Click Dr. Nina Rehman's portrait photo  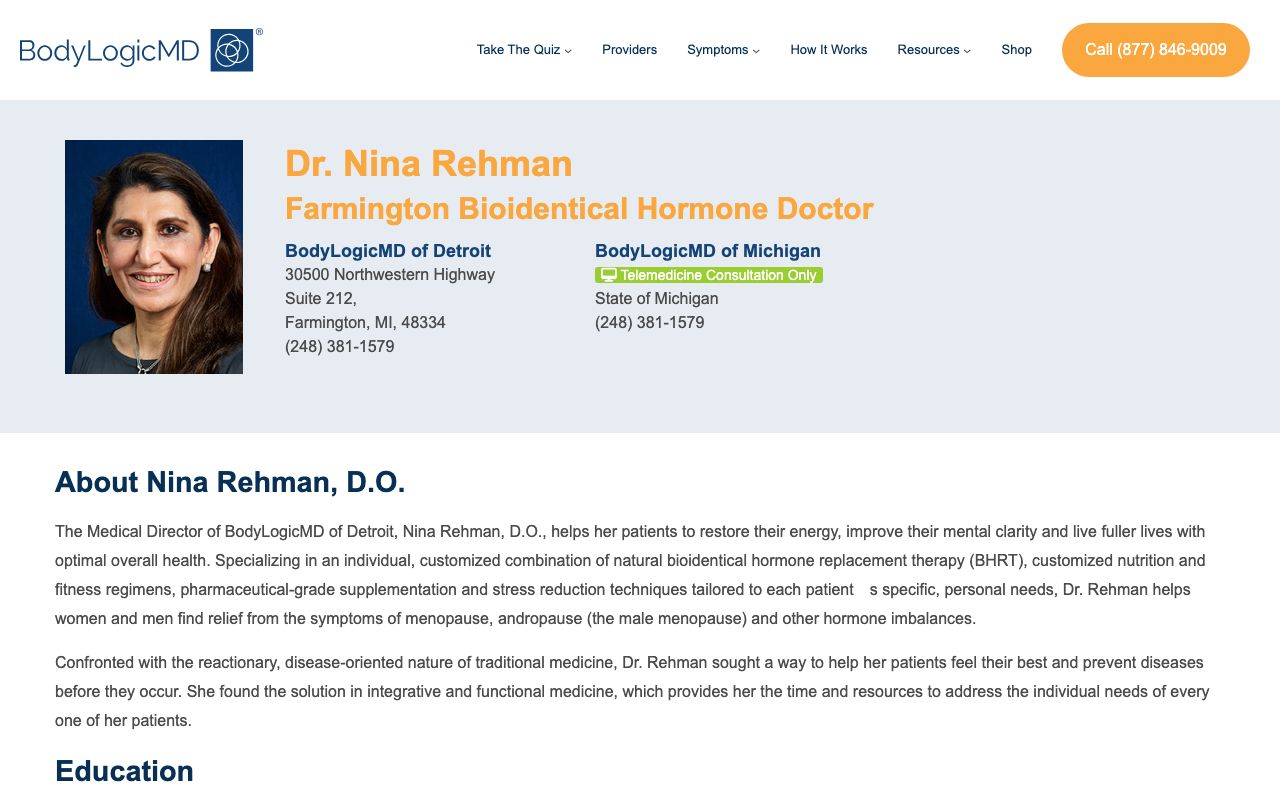(153, 257)
